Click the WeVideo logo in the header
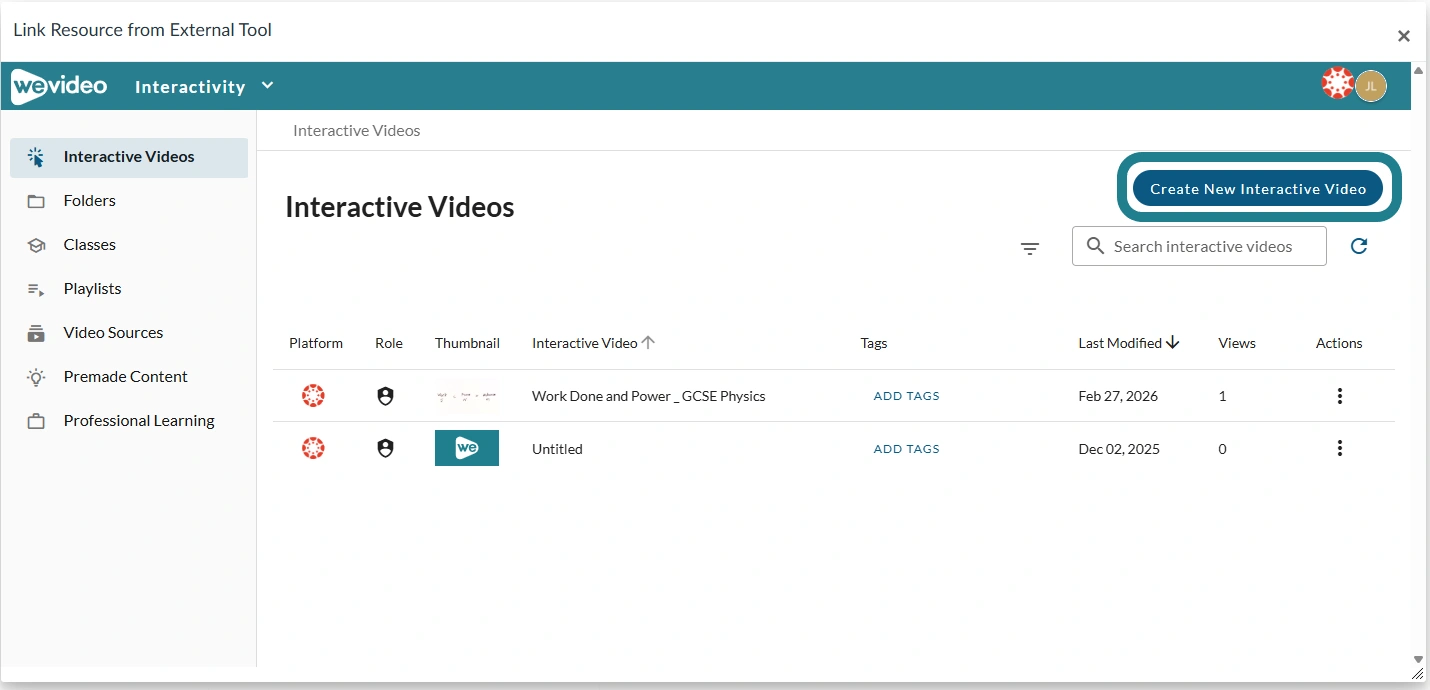Image resolution: width=1430 pixels, height=690 pixels. coord(59,86)
